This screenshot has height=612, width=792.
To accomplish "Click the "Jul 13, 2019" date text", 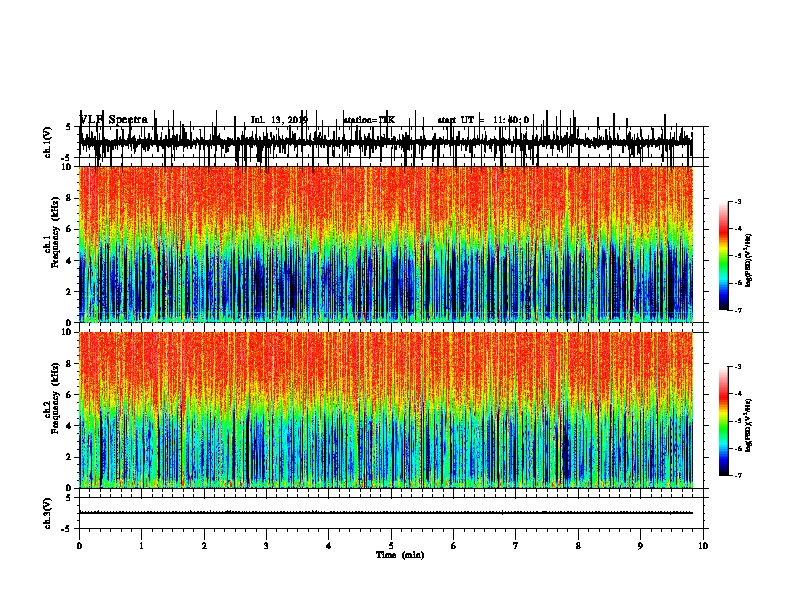I will (279, 120).
